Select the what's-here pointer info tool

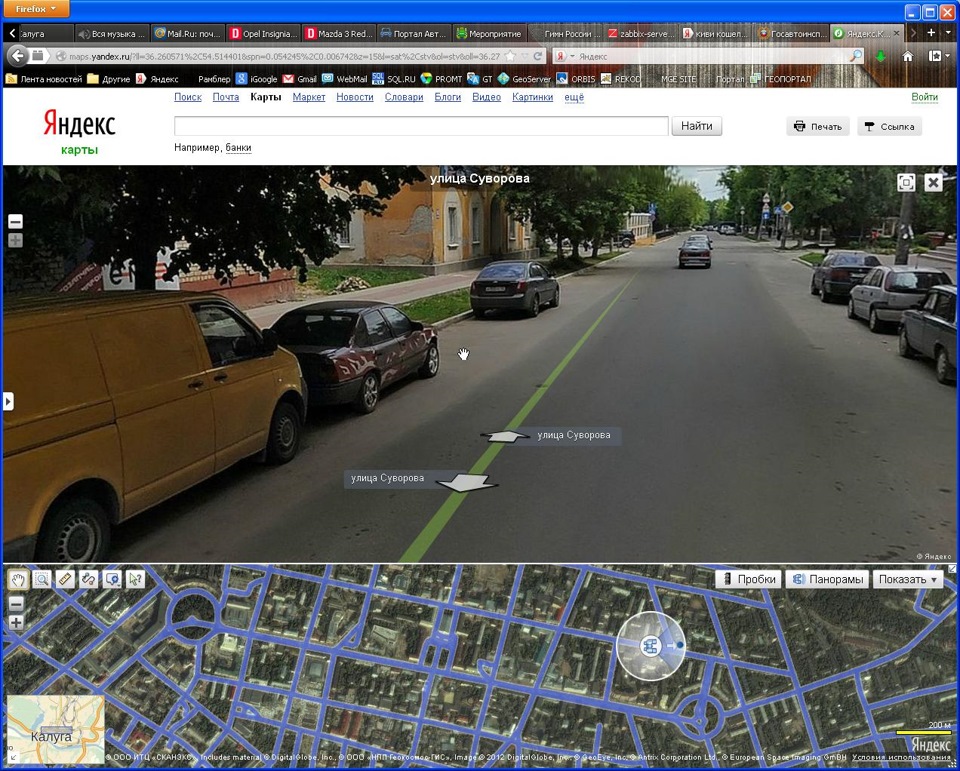click(135, 579)
